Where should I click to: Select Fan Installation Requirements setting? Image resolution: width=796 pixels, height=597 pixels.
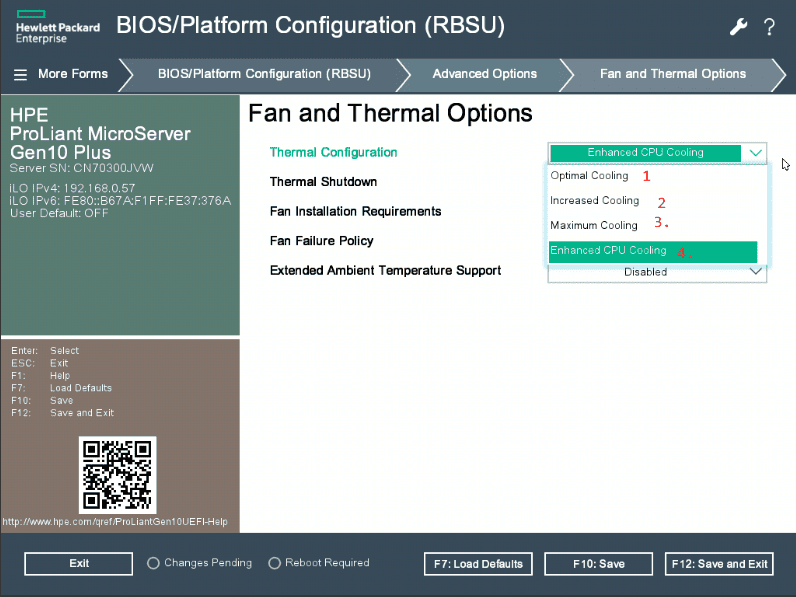(x=355, y=211)
